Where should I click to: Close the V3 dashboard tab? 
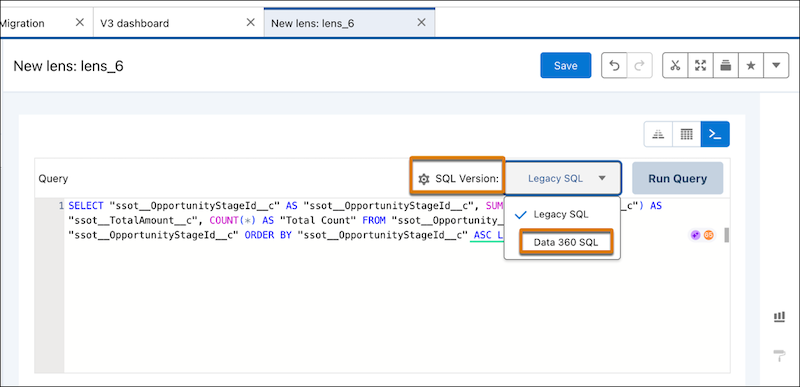(251, 23)
